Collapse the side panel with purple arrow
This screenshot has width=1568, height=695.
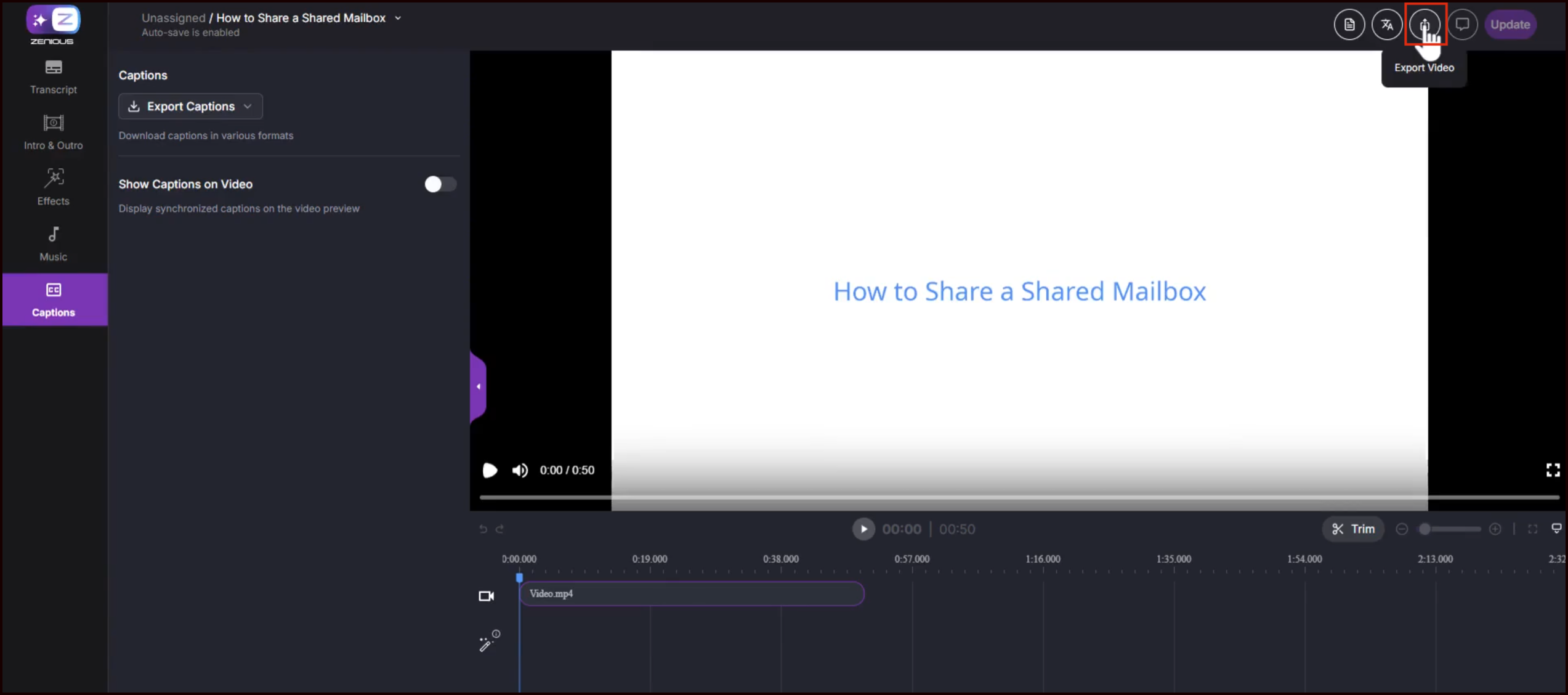479,387
